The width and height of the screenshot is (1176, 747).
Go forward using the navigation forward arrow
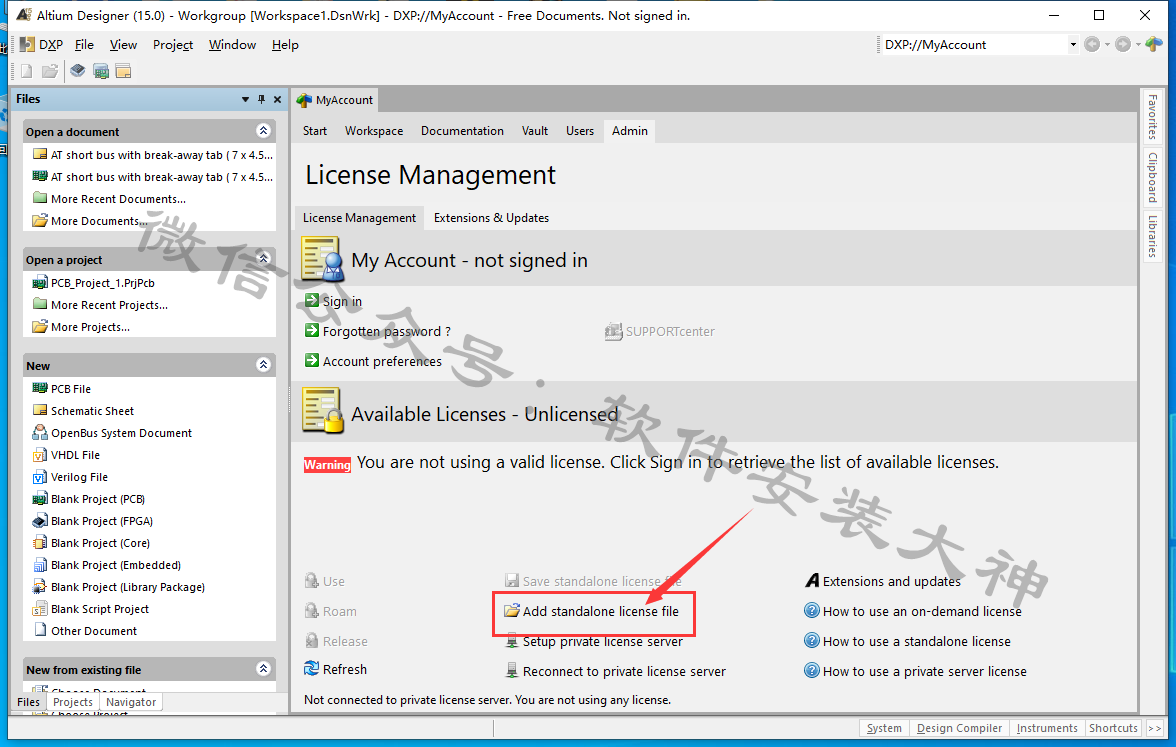1123,44
